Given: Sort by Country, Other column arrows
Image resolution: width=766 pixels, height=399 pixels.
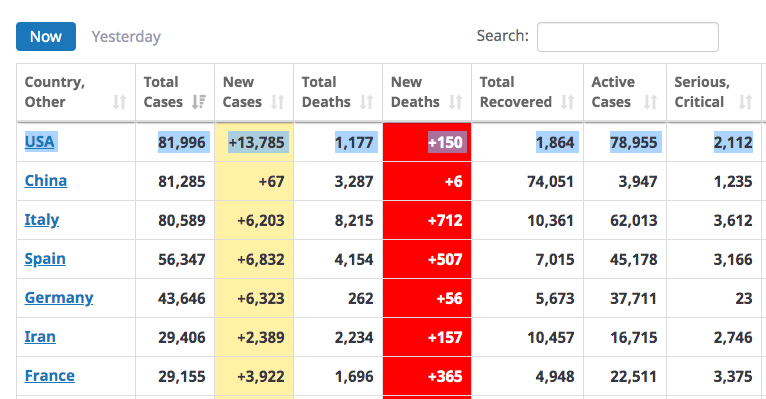Looking at the screenshot, I should pos(120,102).
